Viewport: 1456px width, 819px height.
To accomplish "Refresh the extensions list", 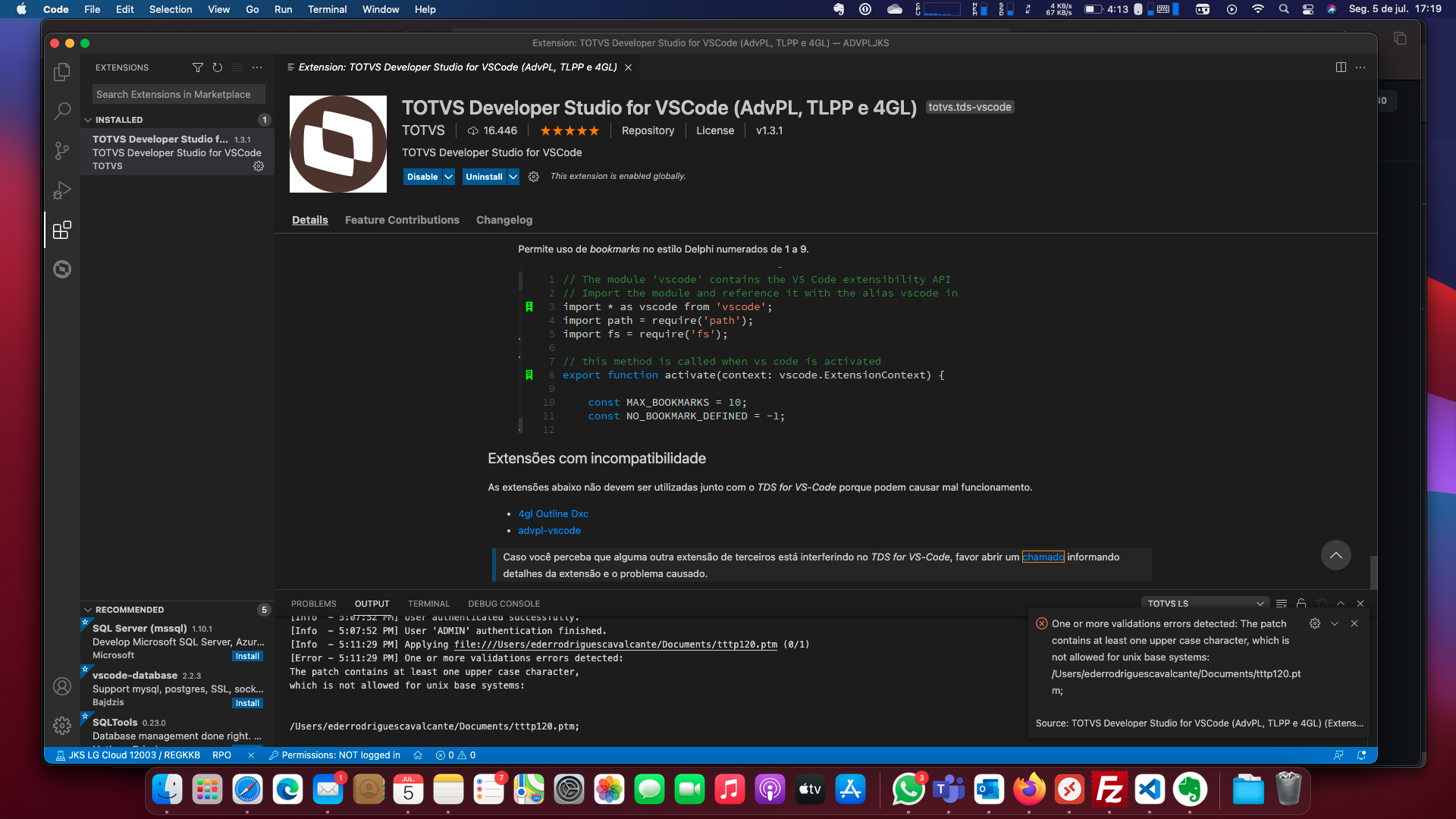I will [218, 67].
